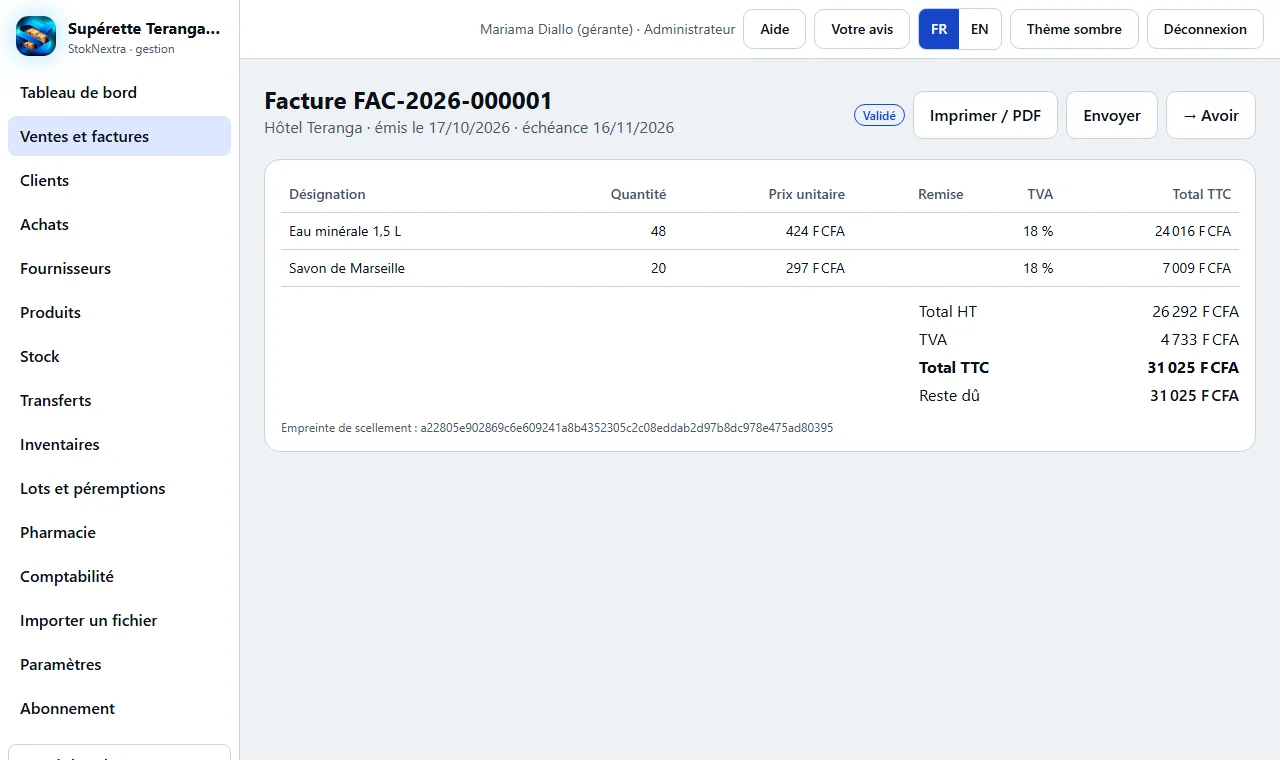Open Tableau de bord in sidebar
Screen dimensions: 1280x760
coord(119,92)
